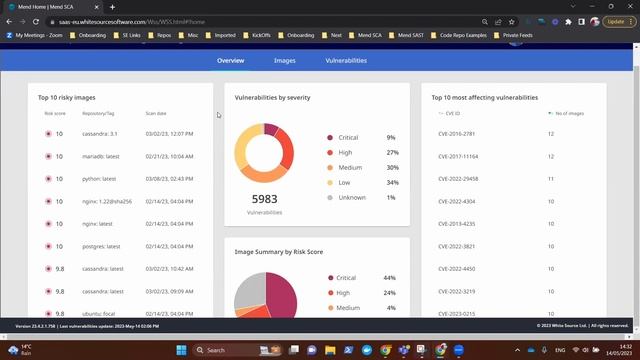The height and width of the screenshot is (360, 640).
Task: Open the Private Feeds bookmark folder
Action: point(513,36)
